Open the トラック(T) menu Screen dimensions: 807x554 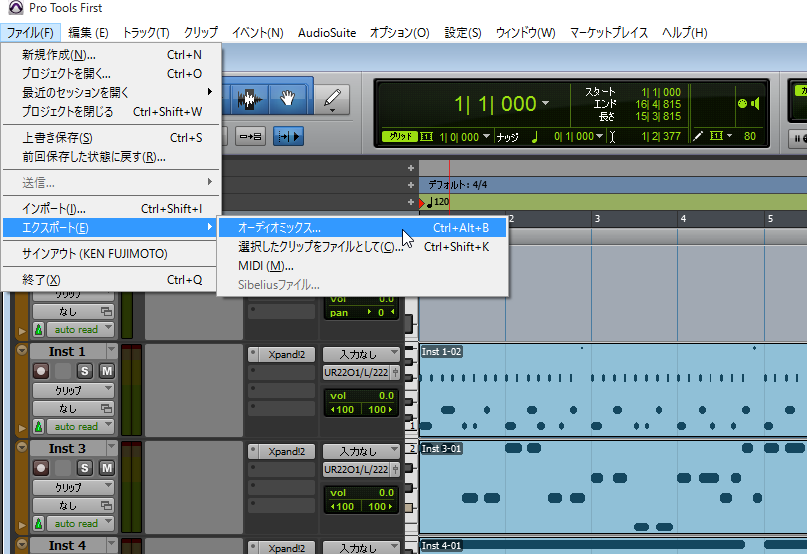146,32
